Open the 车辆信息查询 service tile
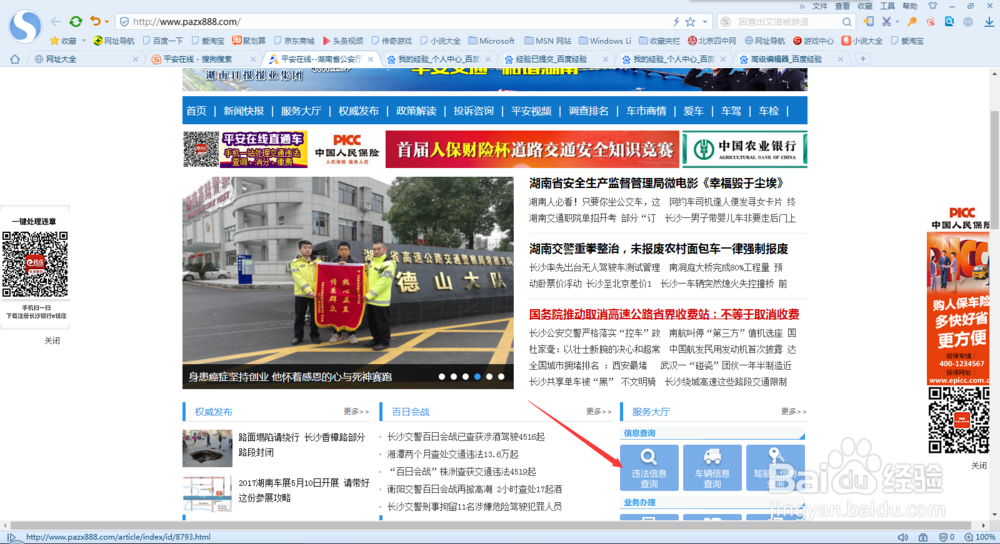Viewport: 1000px width, 544px height. click(x=712, y=468)
